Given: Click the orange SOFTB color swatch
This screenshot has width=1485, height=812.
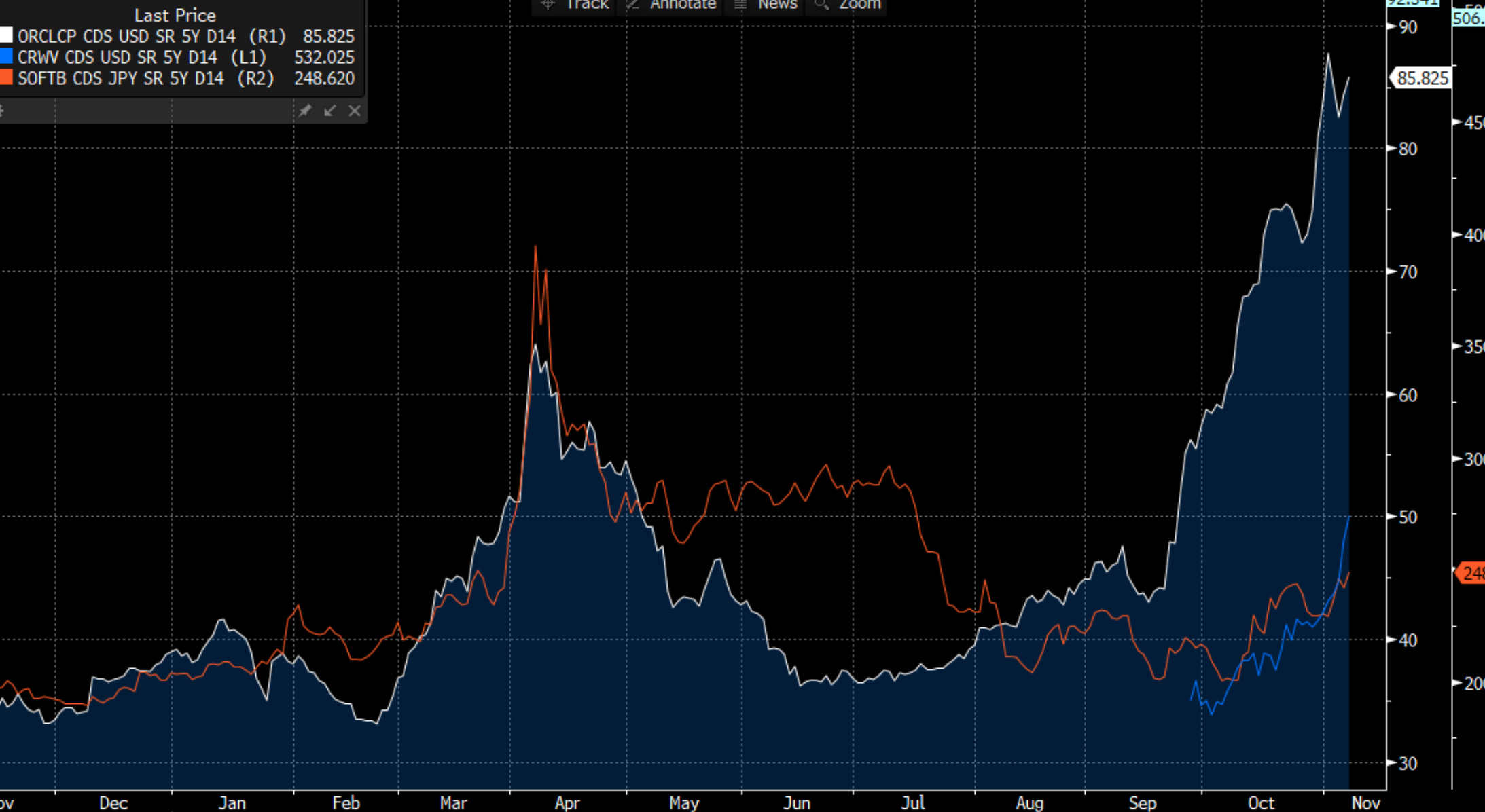Looking at the screenshot, I should click(x=5, y=78).
